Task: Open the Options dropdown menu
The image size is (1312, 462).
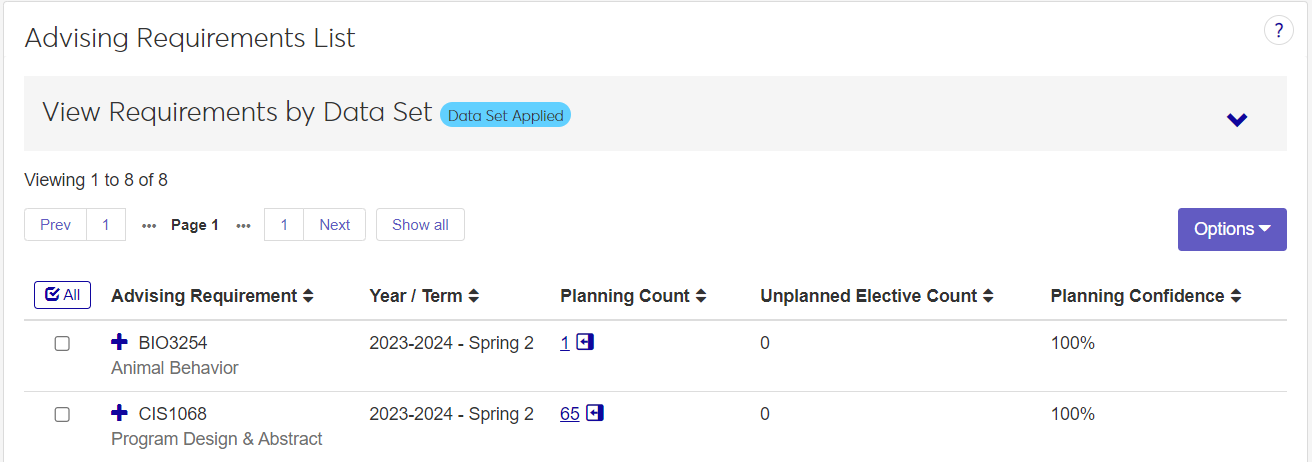Action: 1231,229
